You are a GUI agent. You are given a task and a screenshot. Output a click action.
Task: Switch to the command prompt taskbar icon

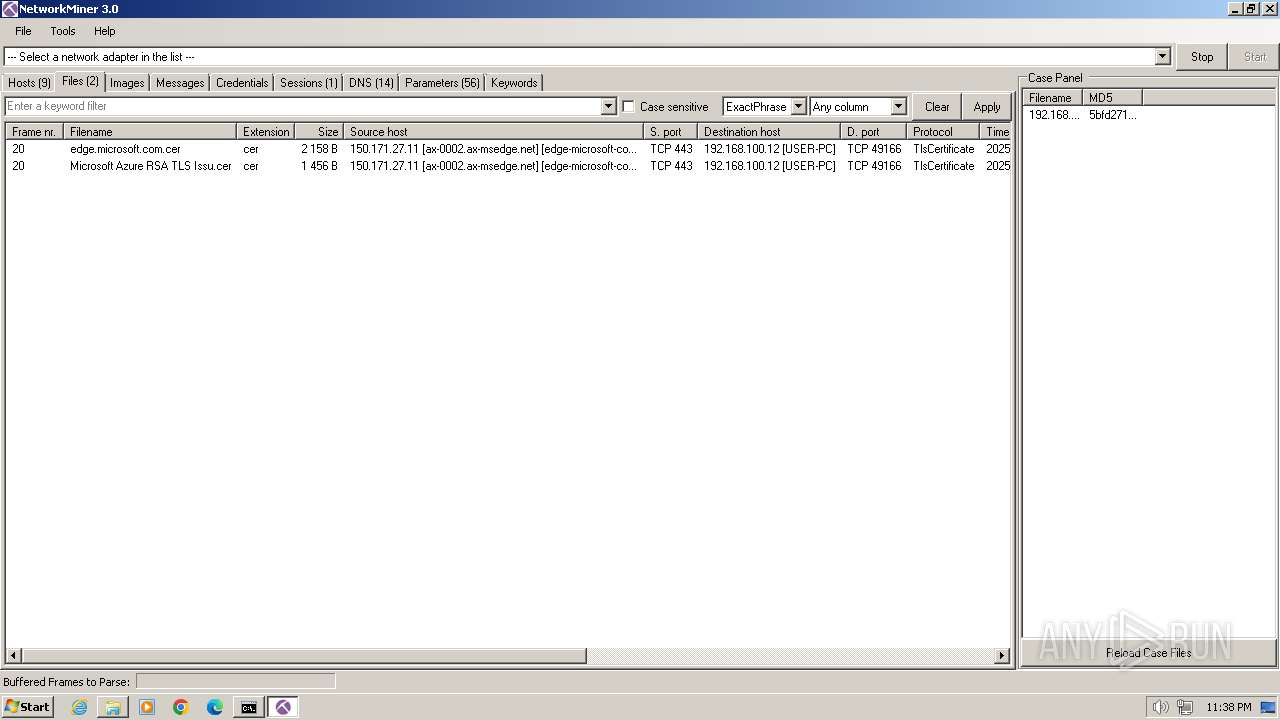click(248, 707)
